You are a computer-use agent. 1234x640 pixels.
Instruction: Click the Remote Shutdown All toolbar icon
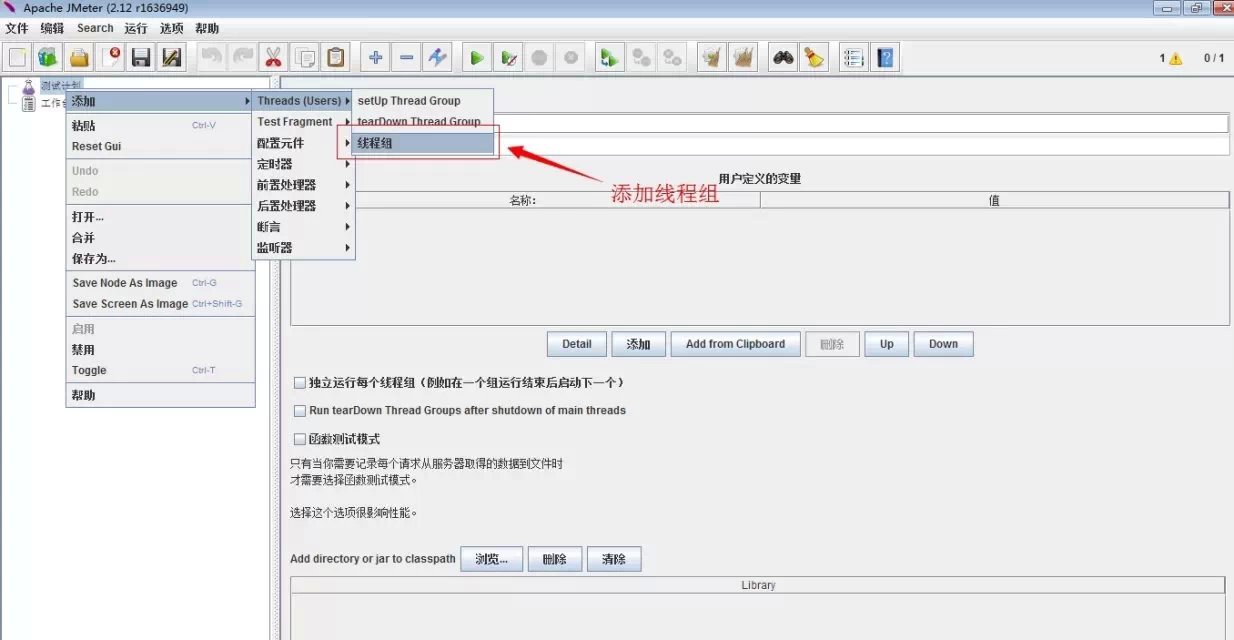click(672, 58)
